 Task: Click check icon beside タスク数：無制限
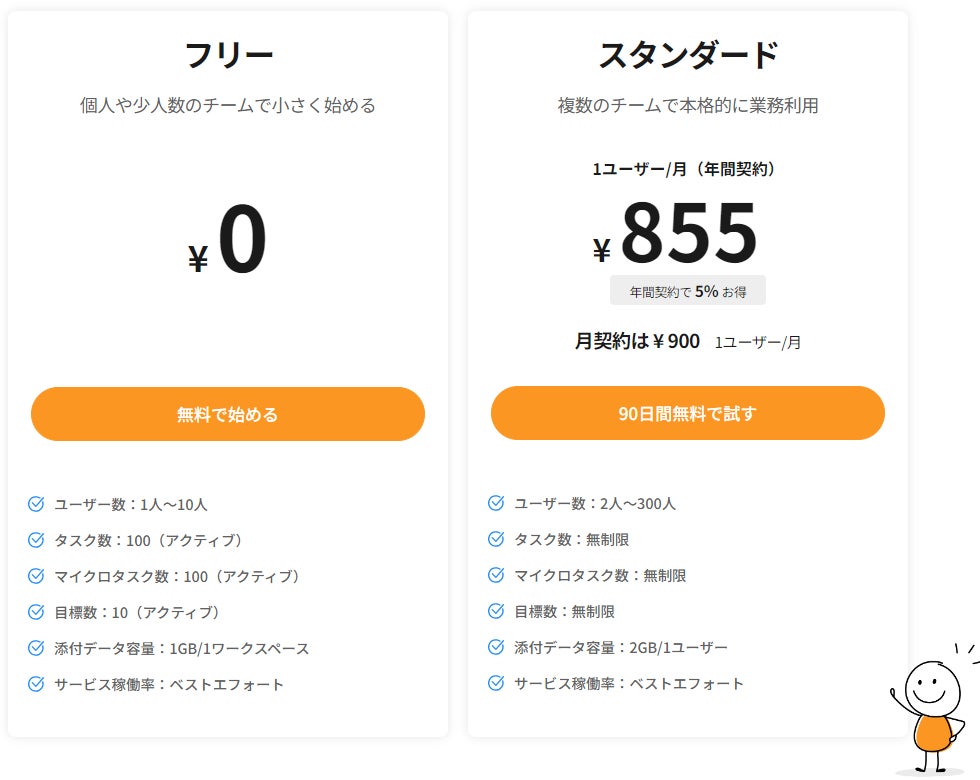(496, 539)
